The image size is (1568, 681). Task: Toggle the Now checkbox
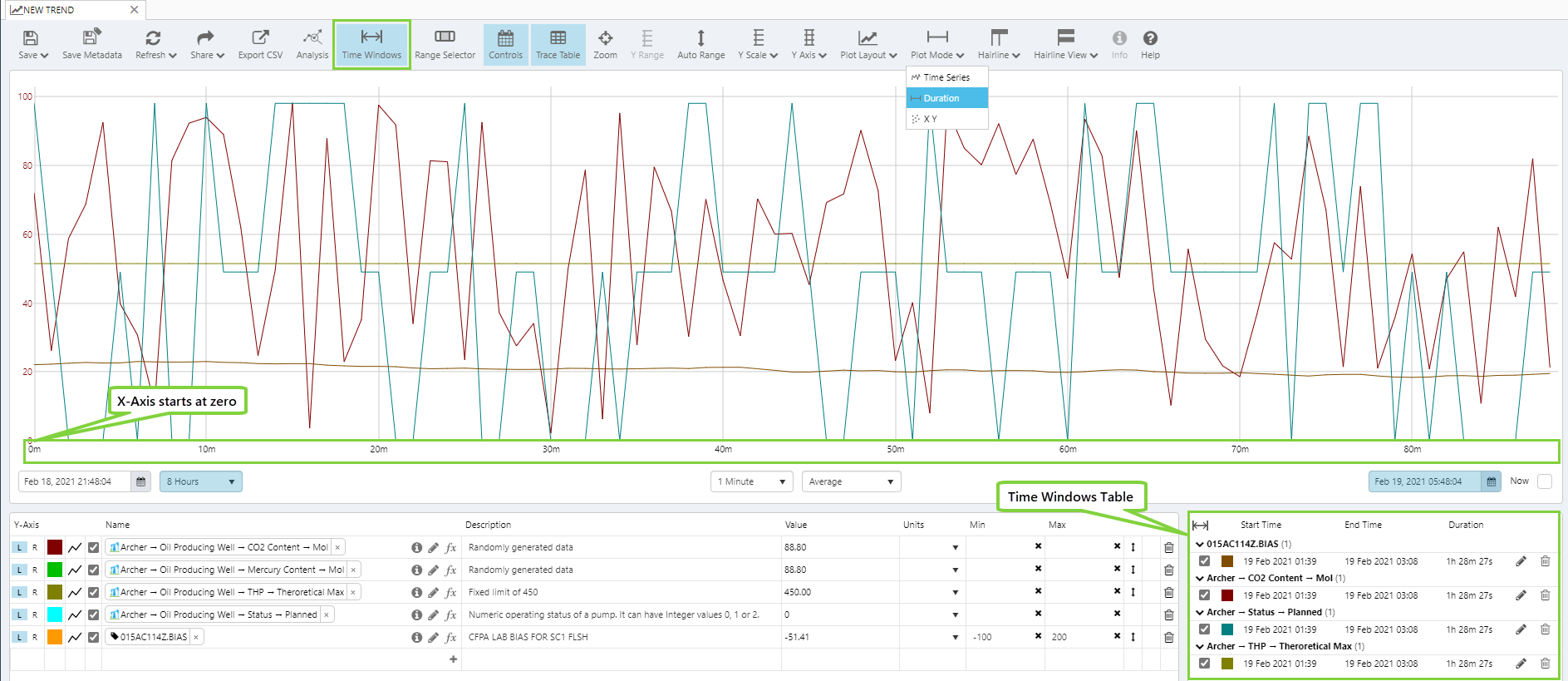pyautogui.click(x=1544, y=481)
